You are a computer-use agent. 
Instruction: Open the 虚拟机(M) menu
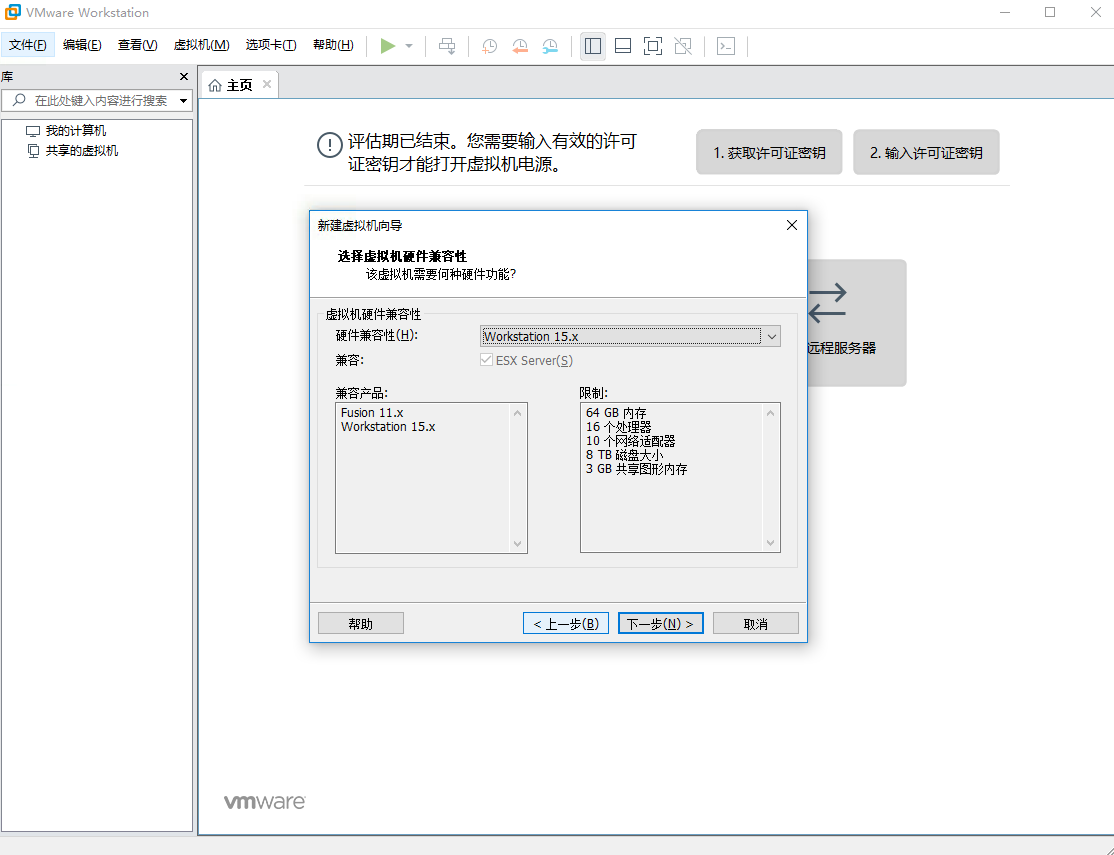[202, 45]
